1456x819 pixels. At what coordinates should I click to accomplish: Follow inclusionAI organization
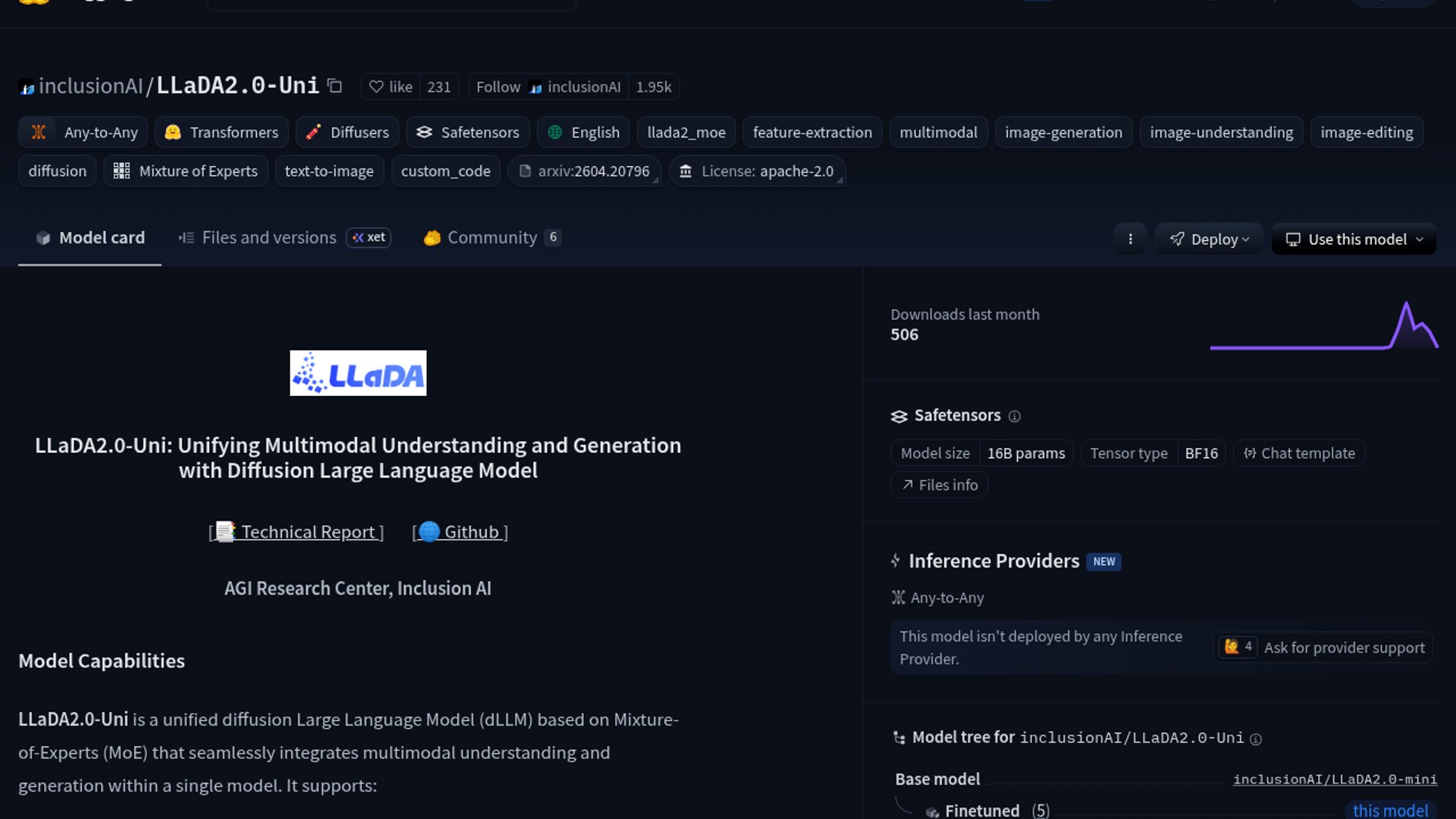[497, 86]
